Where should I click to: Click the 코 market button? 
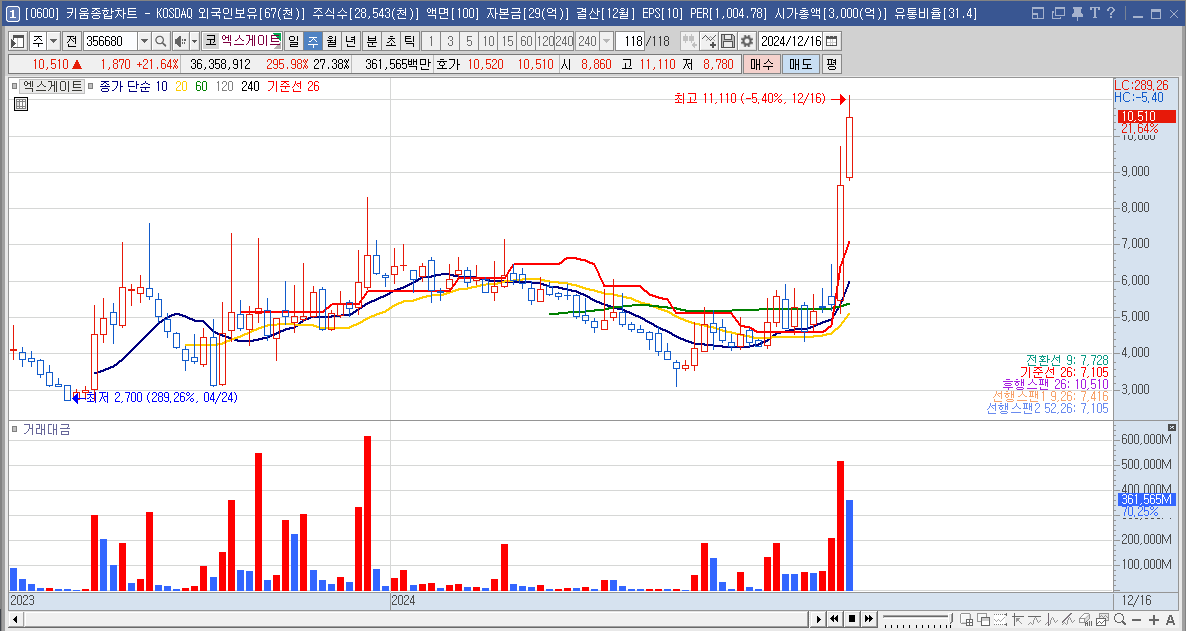coord(210,41)
